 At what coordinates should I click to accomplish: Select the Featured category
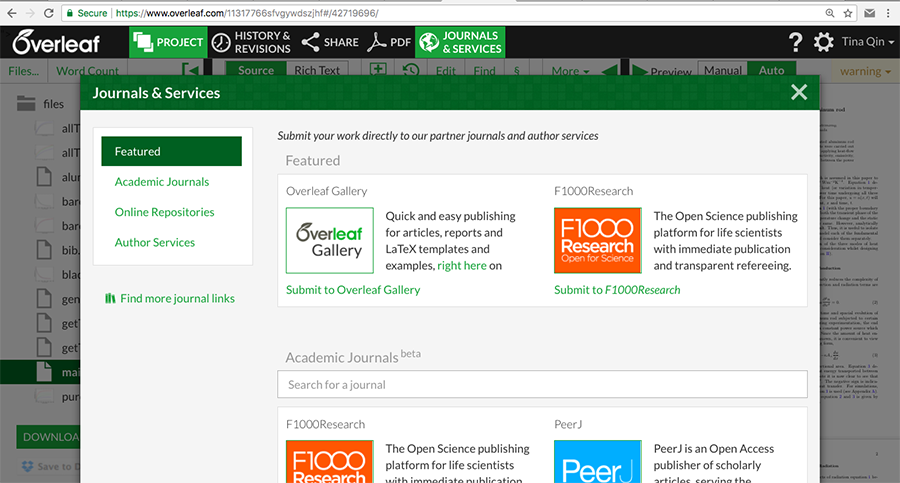172,151
